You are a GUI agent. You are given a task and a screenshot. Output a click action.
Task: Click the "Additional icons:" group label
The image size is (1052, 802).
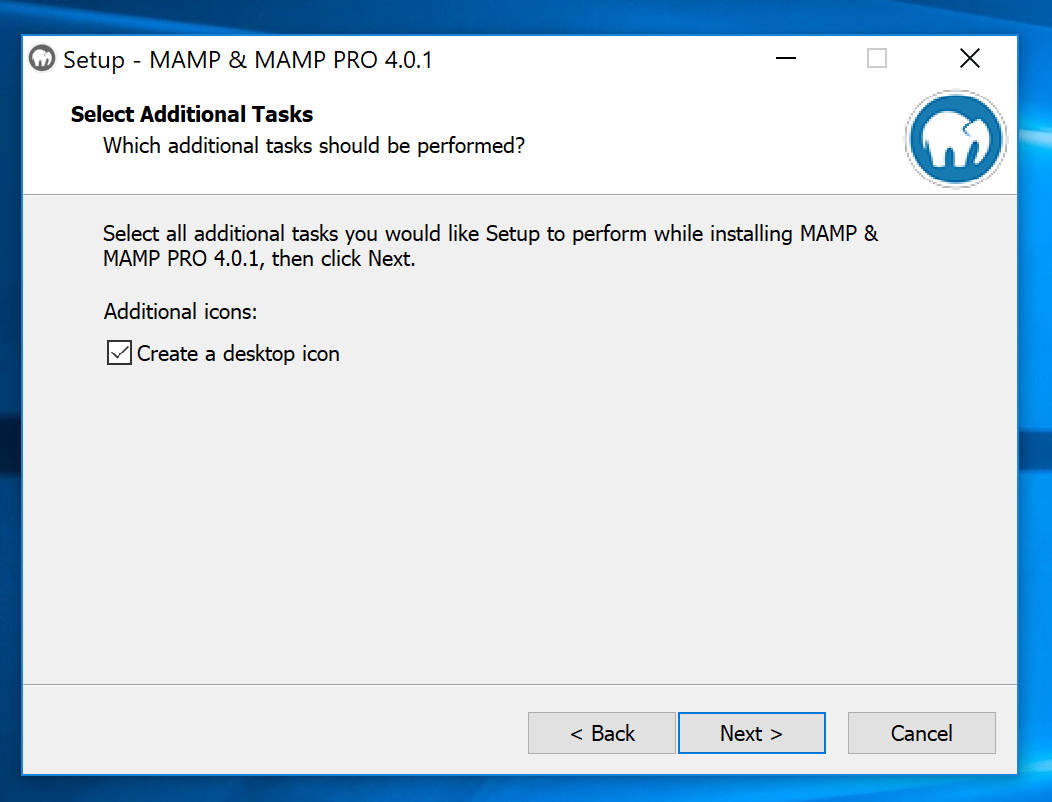click(x=180, y=312)
